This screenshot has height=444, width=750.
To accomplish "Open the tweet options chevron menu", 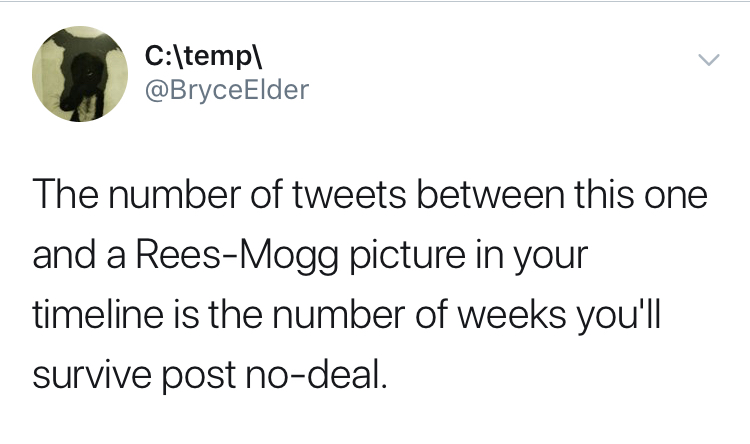I will click(708, 60).
